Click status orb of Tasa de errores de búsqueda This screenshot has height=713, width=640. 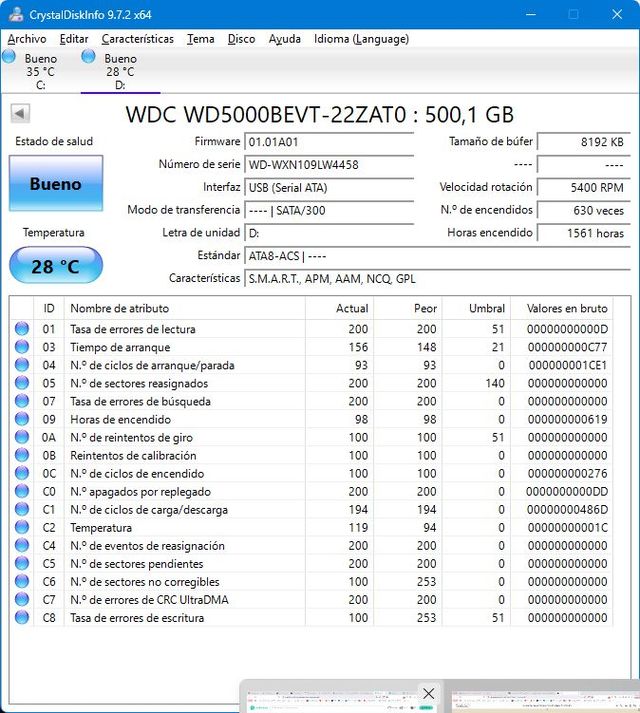(22, 401)
